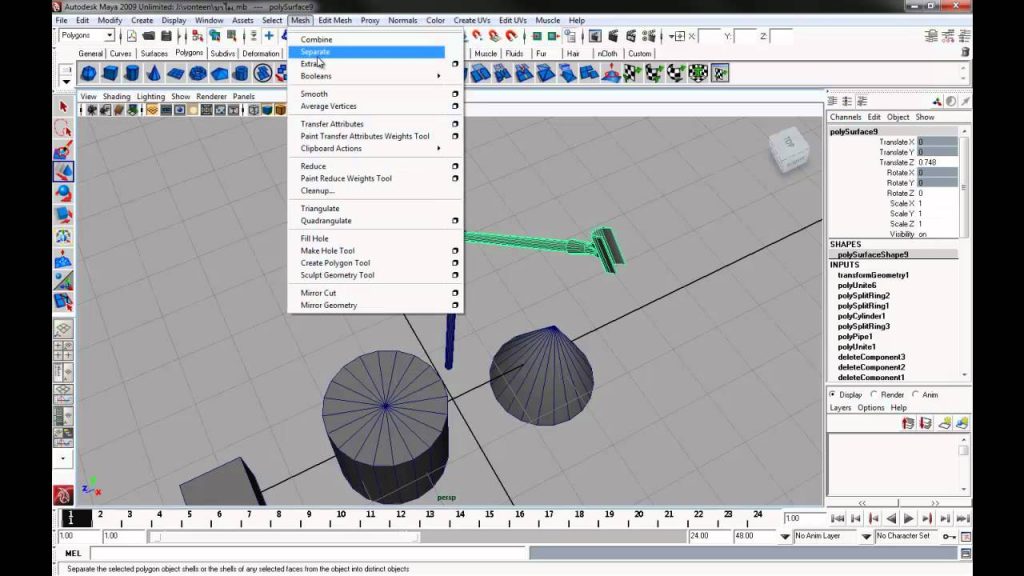Toggle the second snap magnet icon
1024x576 pixels.
(494, 36)
